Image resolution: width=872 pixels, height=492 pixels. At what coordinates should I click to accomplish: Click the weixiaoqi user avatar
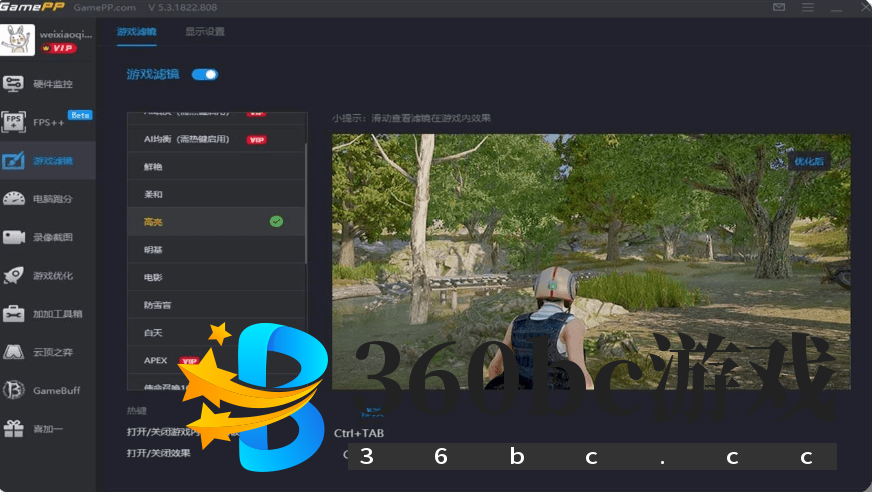click(18, 41)
